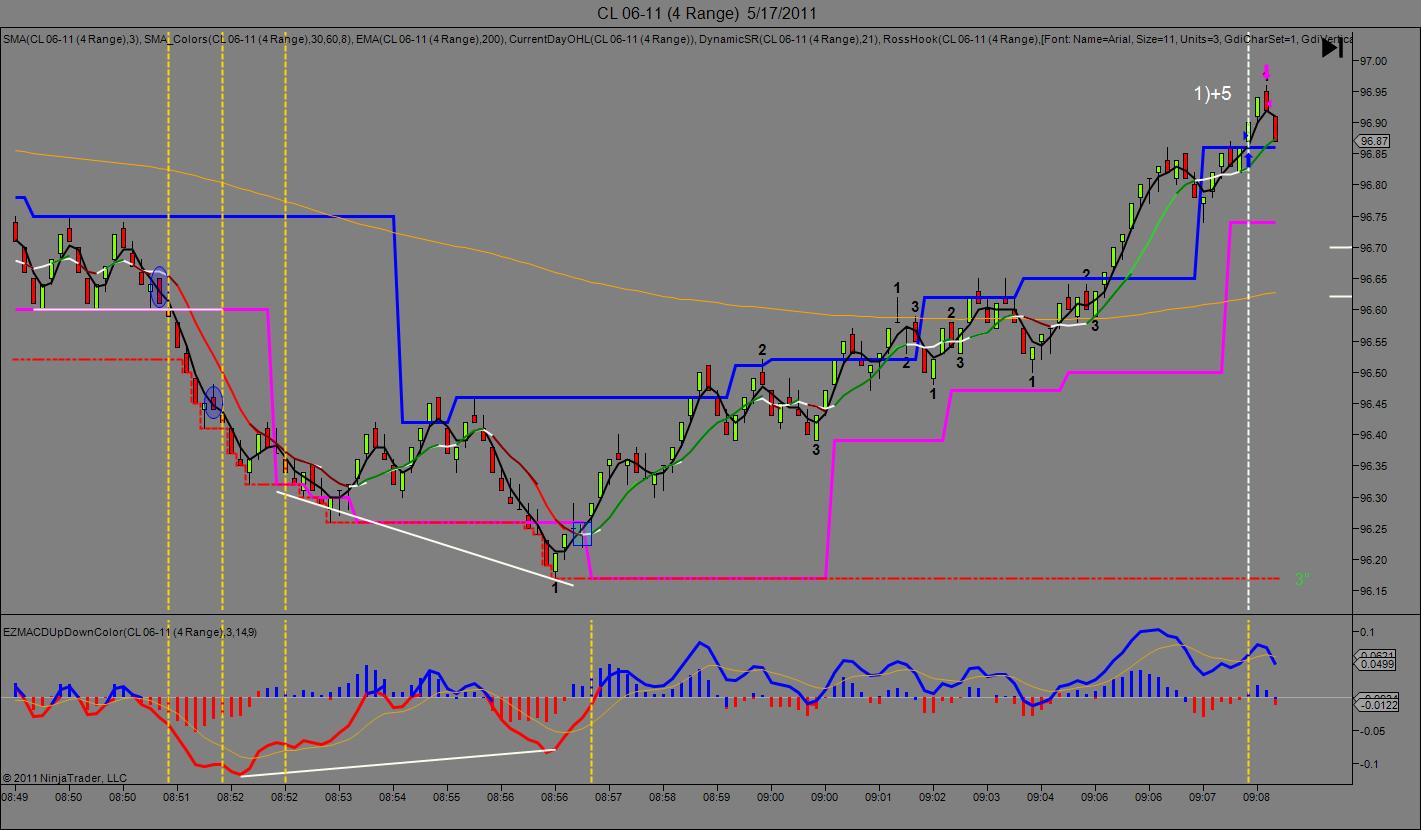Click the 96.75 price axis label
This screenshot has width=1421, height=830.
tap(1374, 216)
